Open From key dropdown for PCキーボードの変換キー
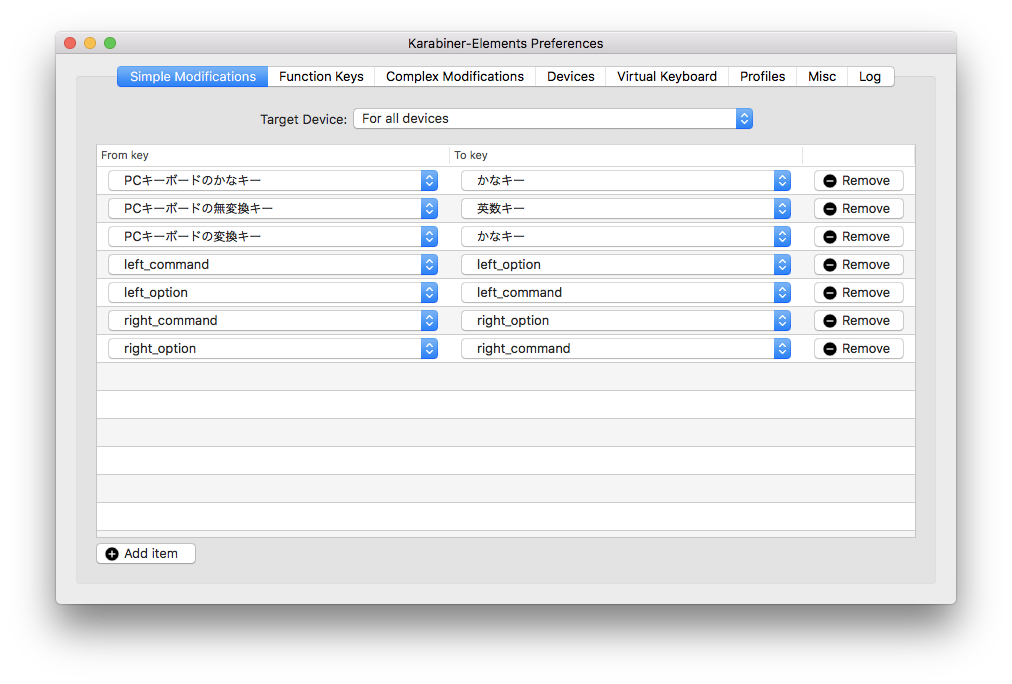Viewport: 1012px width, 684px height. coord(273,237)
